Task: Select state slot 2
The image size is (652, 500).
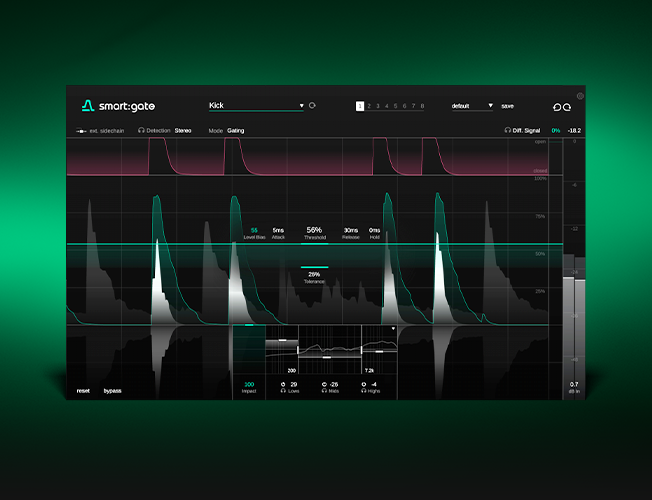Action: 369,106
